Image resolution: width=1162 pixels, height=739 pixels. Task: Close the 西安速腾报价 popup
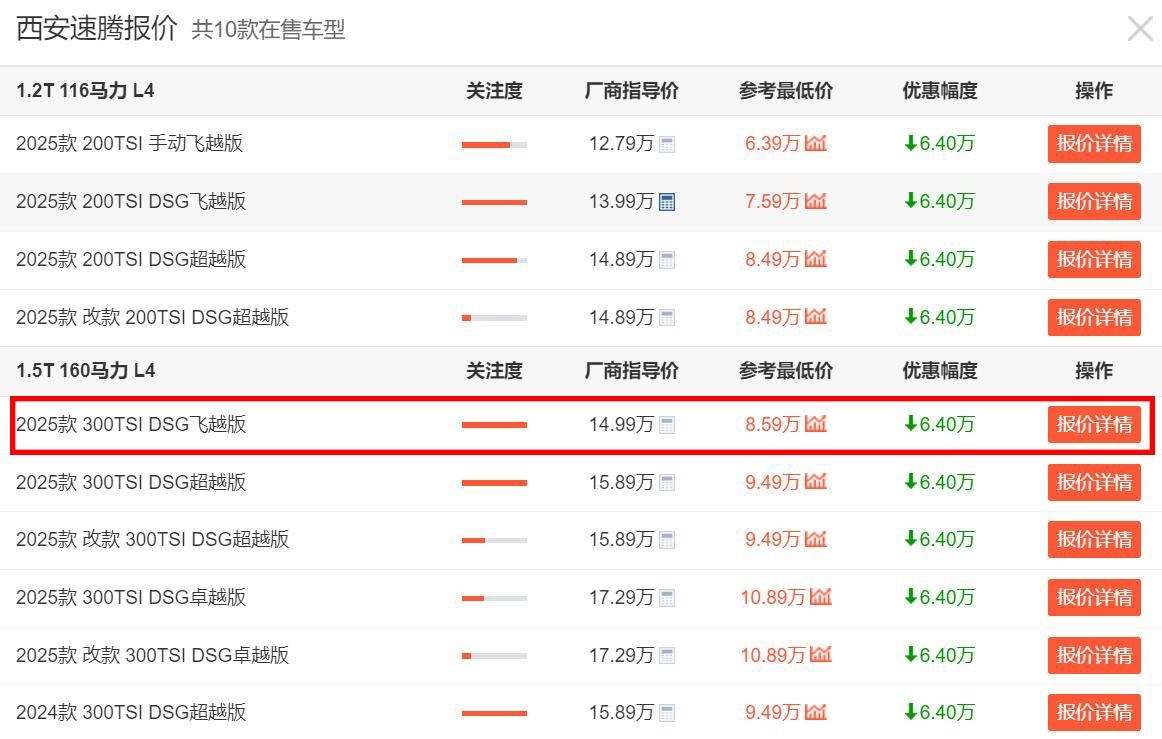[x=1140, y=30]
